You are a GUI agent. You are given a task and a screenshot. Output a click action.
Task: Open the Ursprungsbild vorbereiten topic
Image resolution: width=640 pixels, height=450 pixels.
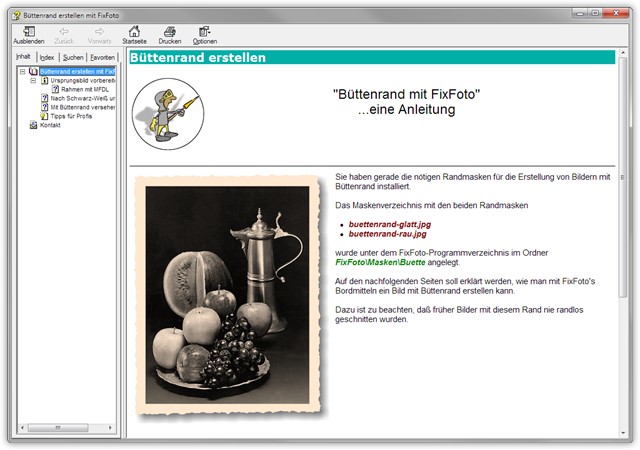pyautogui.click(x=83, y=80)
